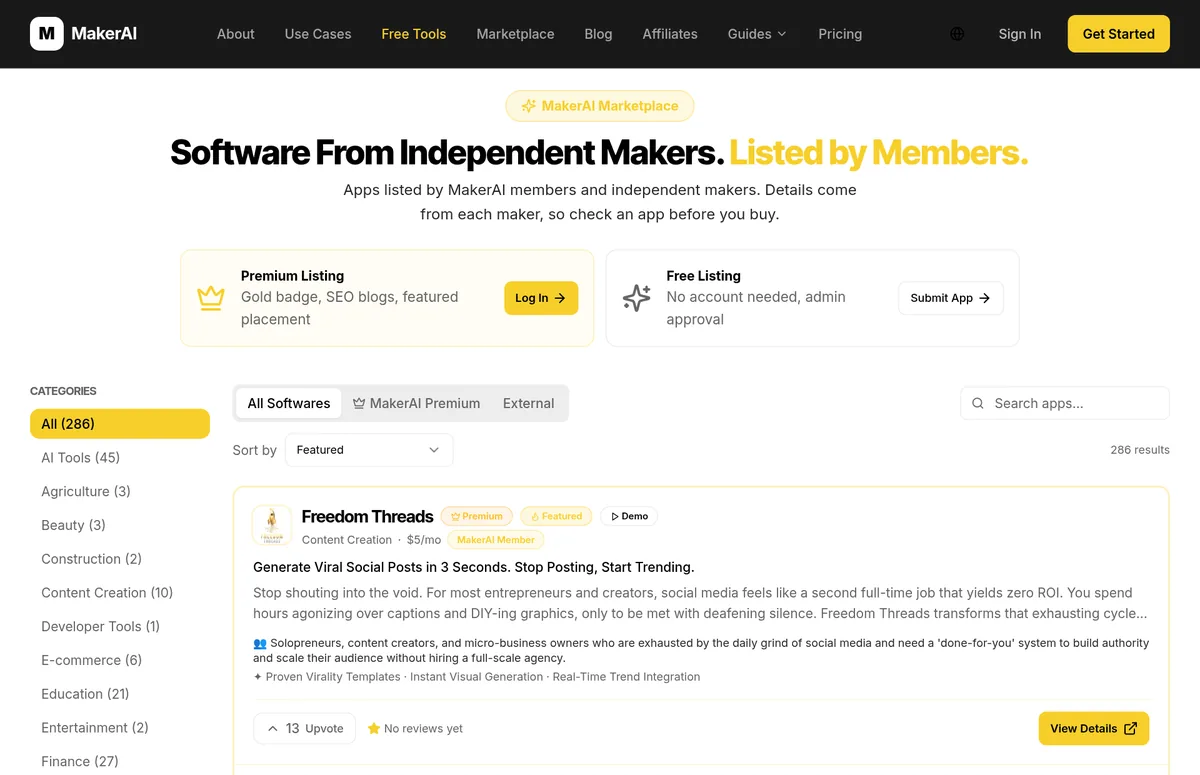Click Sign In
This screenshot has width=1200, height=775.
coord(1019,34)
